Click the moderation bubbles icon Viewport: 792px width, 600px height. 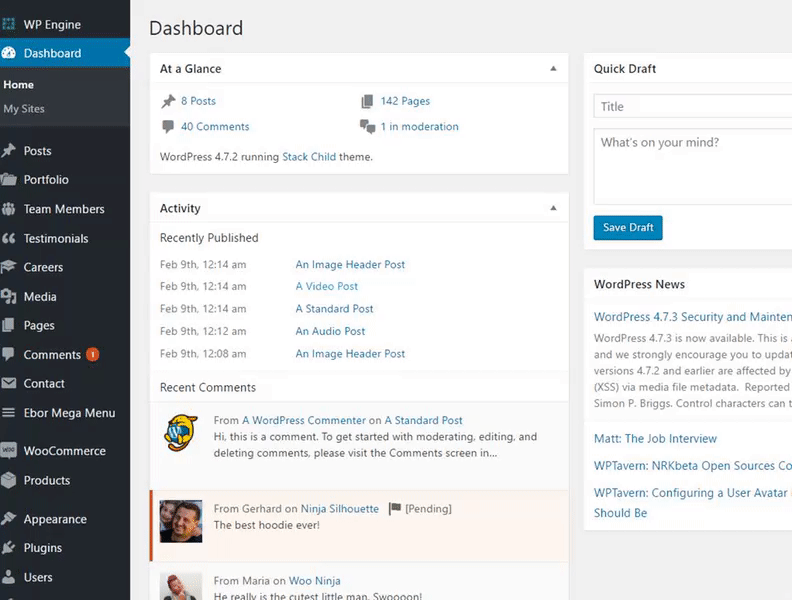pos(367,126)
